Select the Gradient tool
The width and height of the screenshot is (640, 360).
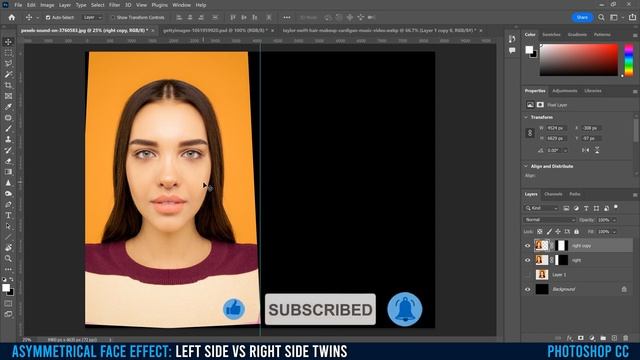pyautogui.click(x=8, y=172)
